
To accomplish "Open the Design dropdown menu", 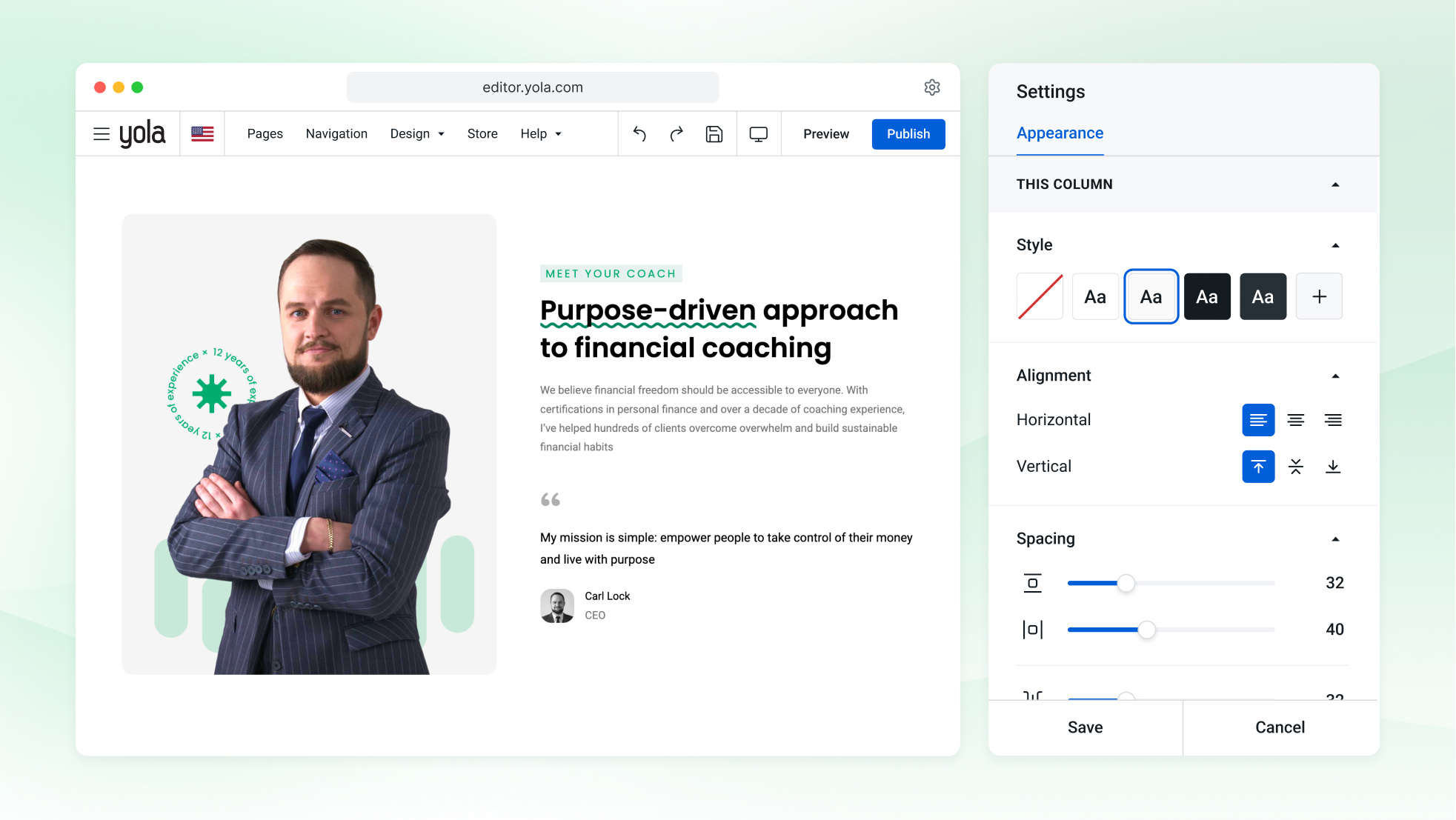I will pos(417,134).
